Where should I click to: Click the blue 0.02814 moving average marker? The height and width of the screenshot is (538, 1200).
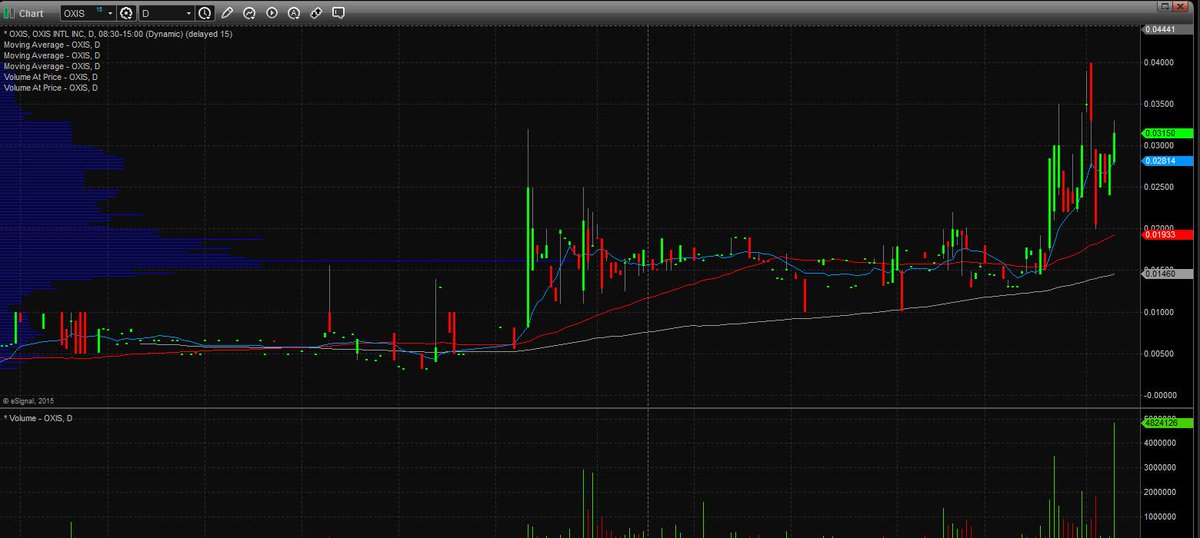click(1165, 160)
